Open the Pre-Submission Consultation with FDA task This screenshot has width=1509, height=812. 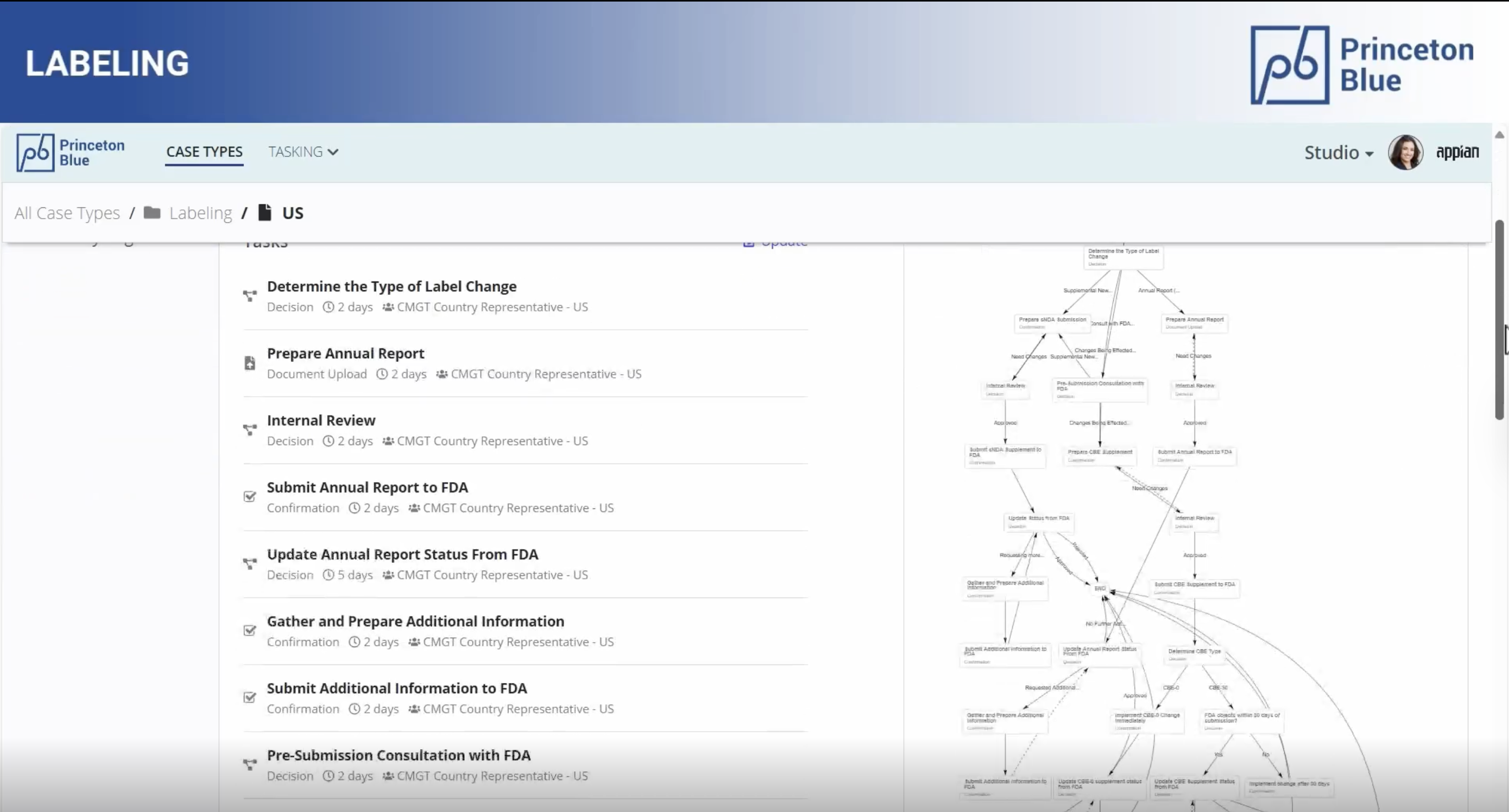click(398, 755)
